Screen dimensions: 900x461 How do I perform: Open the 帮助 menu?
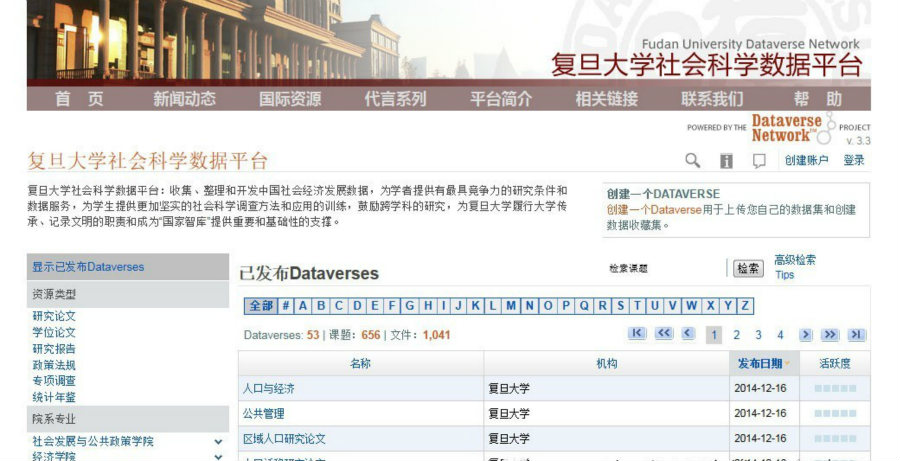pyautogui.click(x=818, y=99)
